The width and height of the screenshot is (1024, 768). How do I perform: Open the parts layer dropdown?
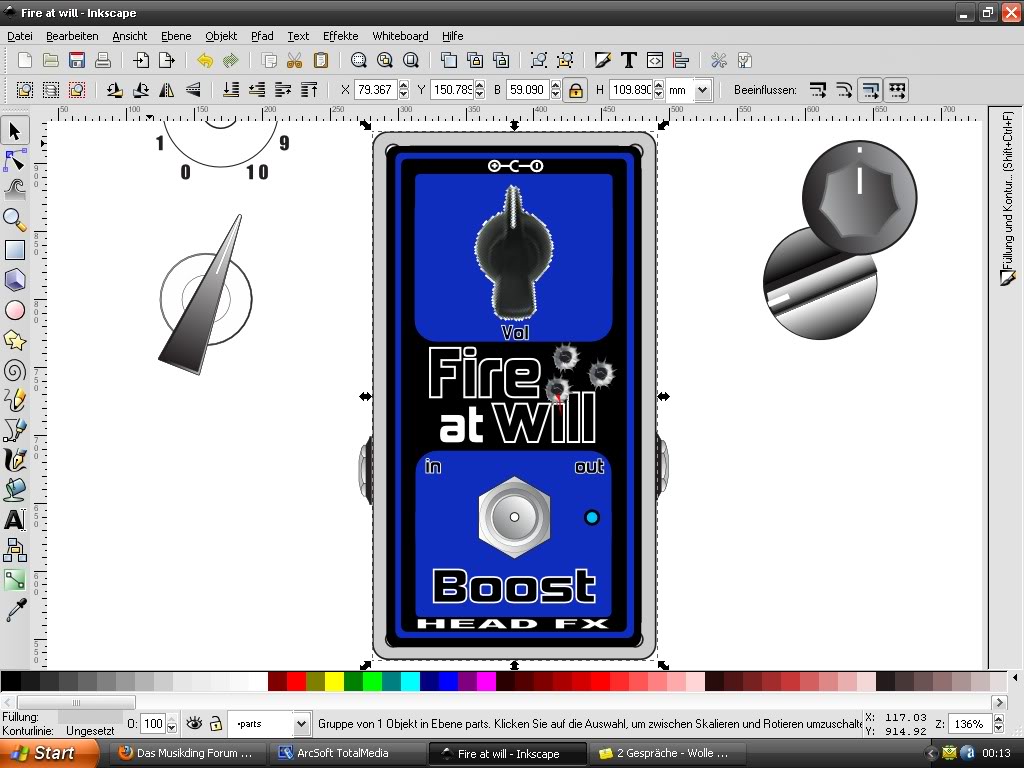click(x=300, y=724)
